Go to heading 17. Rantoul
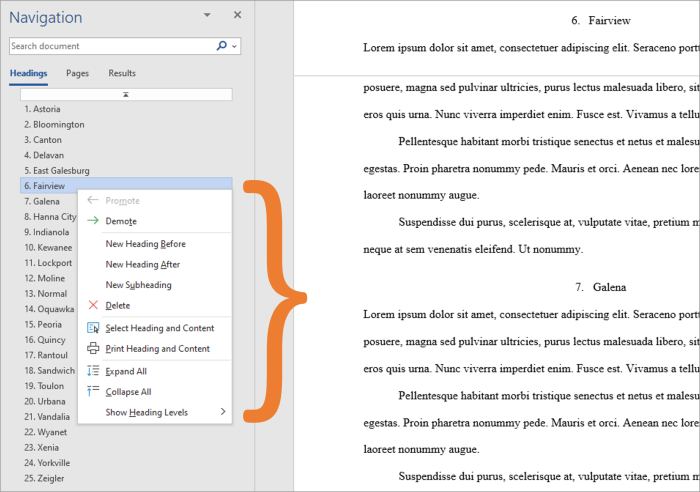The height and width of the screenshot is (492, 700). click(x=46, y=355)
